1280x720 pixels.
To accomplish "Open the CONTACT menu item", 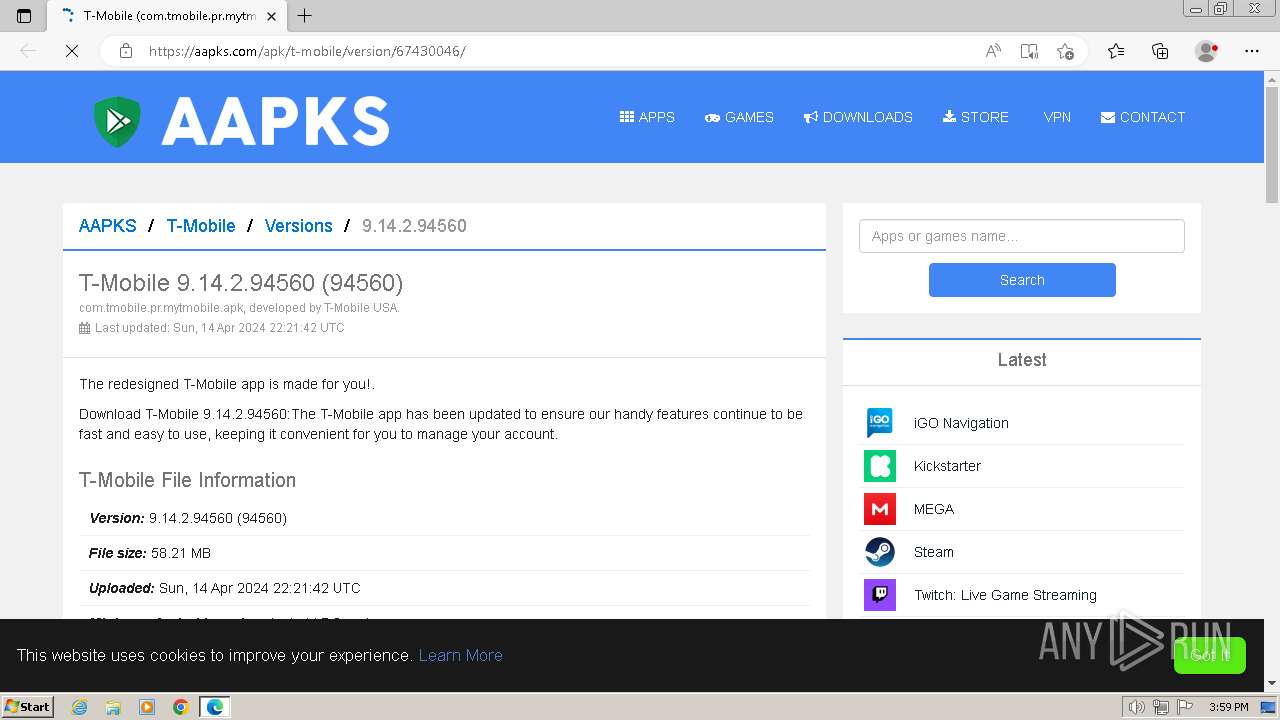I will [x=1143, y=117].
